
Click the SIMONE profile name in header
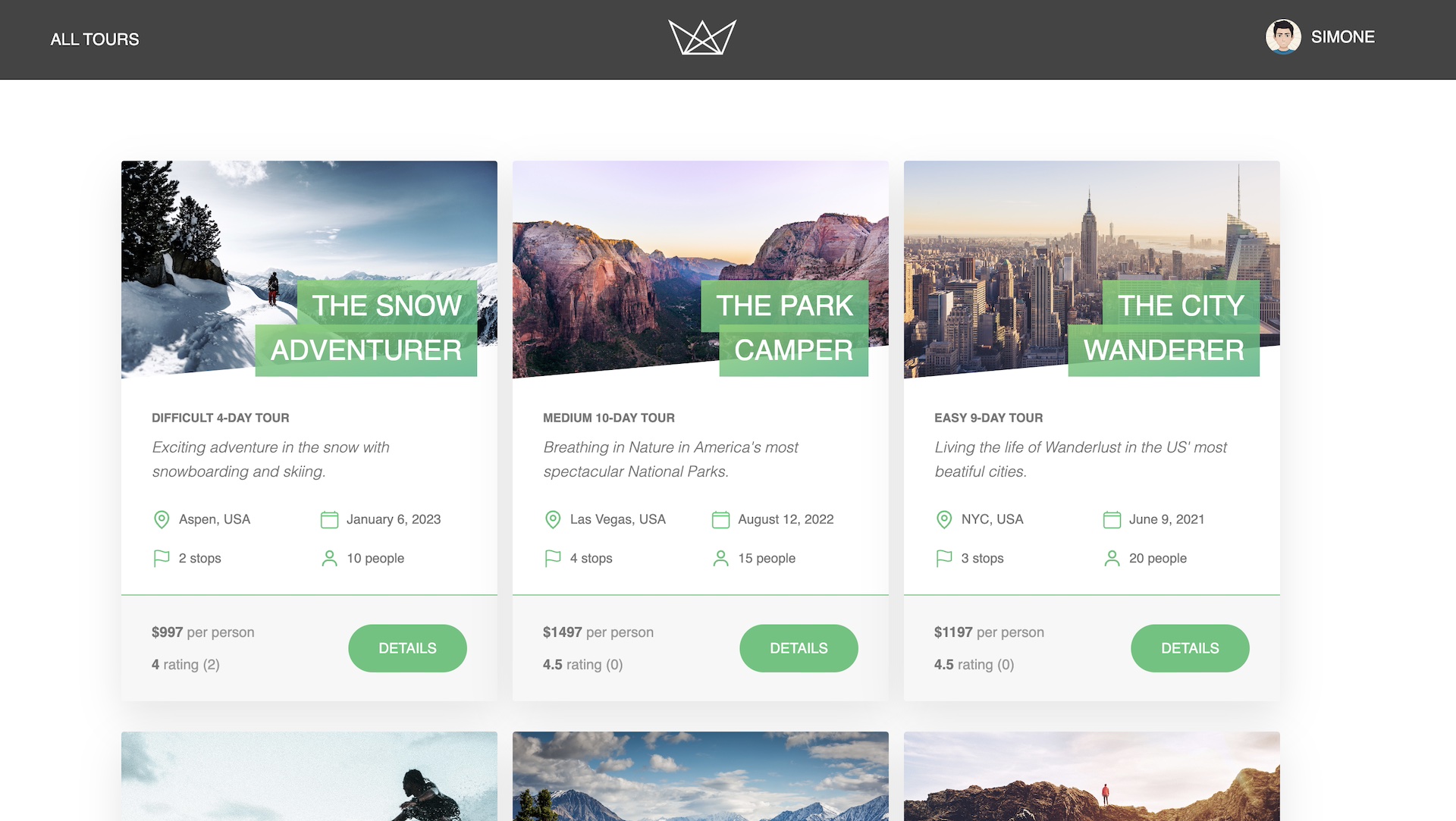1343,37
